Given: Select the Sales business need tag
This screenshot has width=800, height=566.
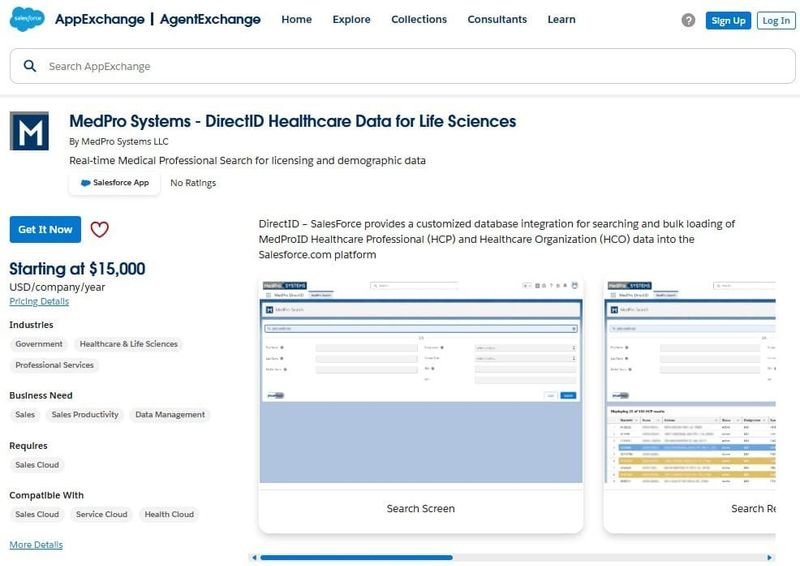Looking at the screenshot, I should point(25,414).
